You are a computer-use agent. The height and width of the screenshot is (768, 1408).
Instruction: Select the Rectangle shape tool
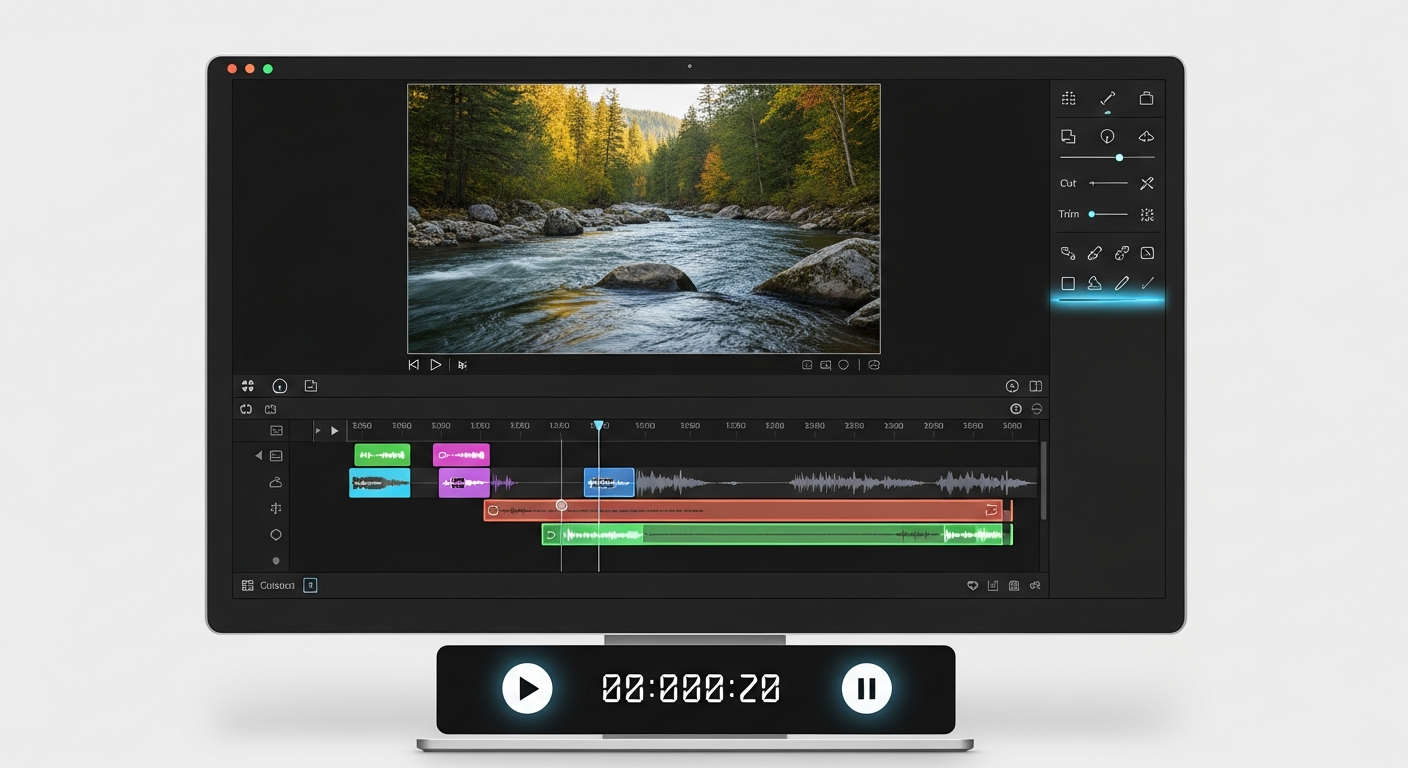click(x=1068, y=283)
